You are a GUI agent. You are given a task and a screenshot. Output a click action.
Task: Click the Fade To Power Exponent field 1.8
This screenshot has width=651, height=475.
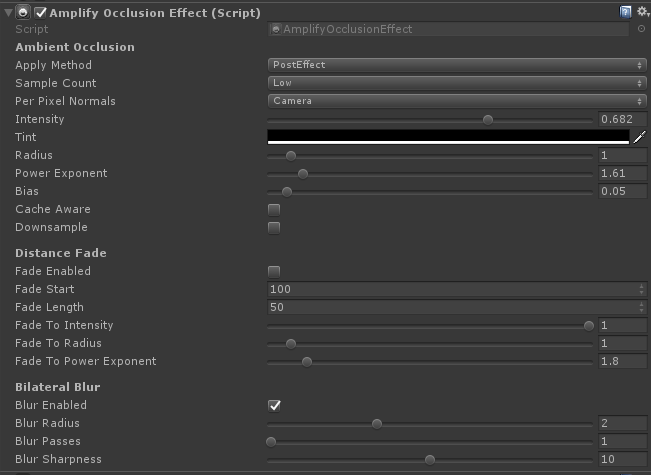pos(622,361)
